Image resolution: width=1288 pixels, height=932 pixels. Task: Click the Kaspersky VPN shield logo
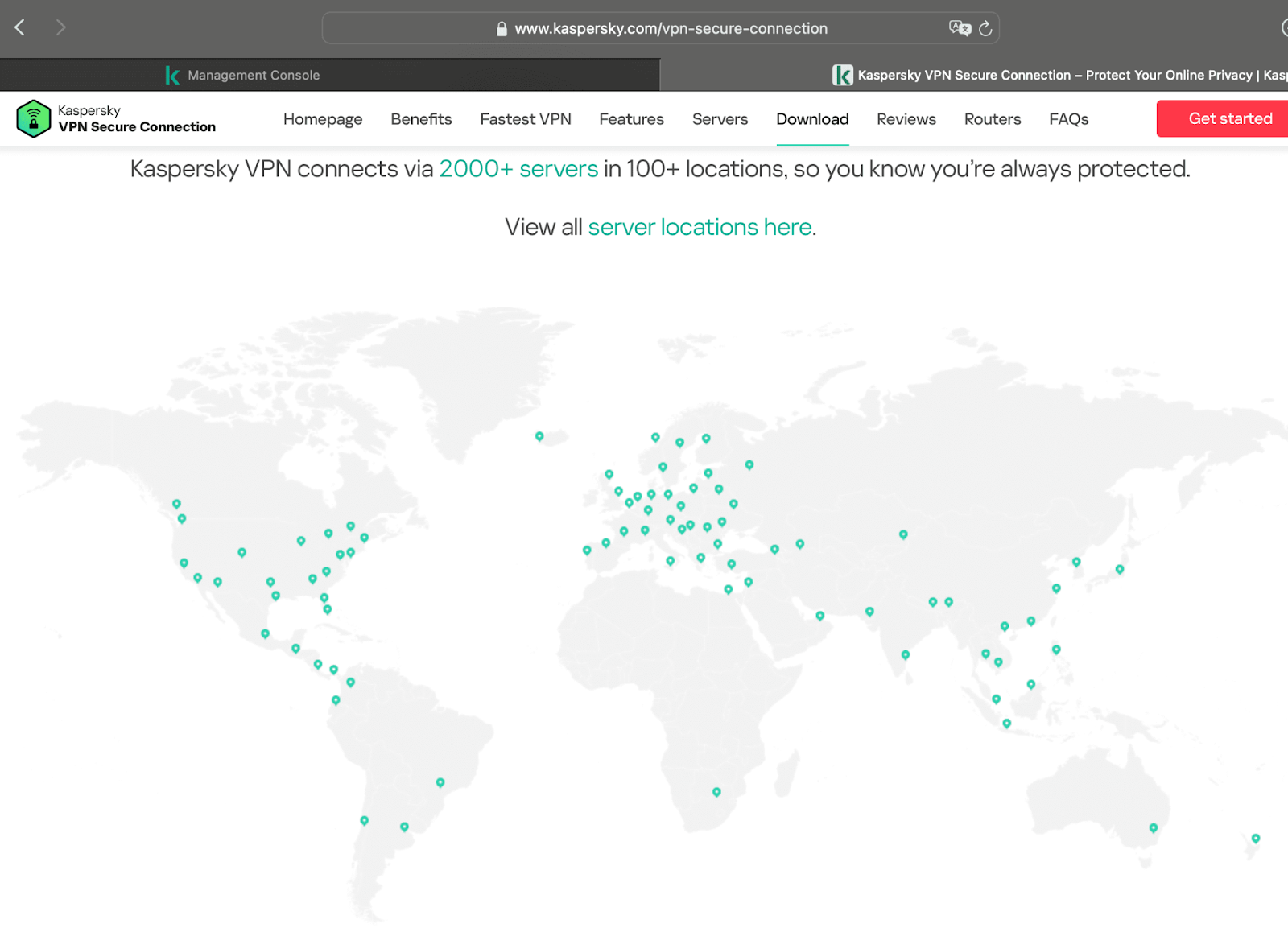34,119
